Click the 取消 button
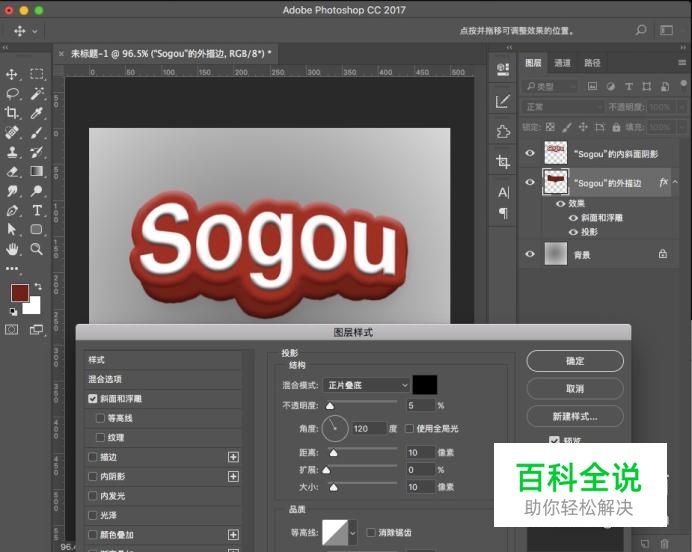692x552 pixels. 575,389
